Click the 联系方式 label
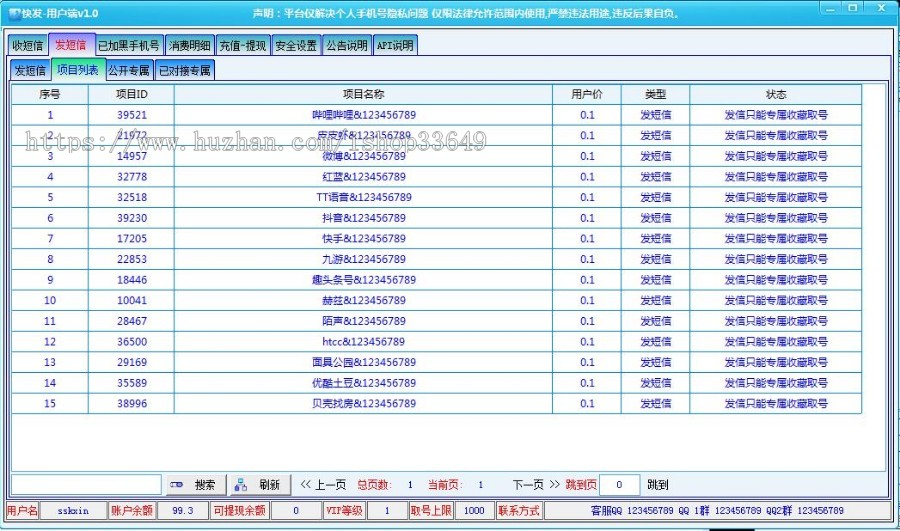 pyautogui.click(x=519, y=510)
